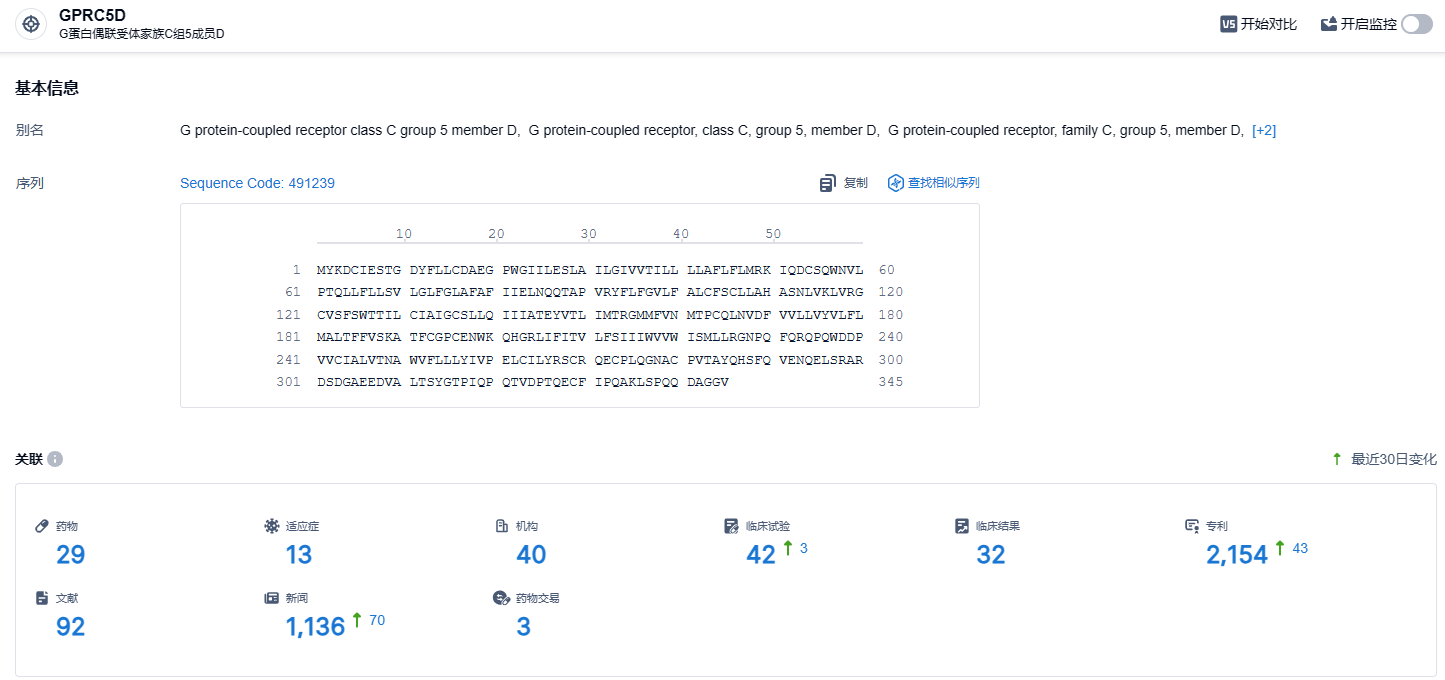Open the 42 clinical trials count
Viewport: 1445px width, 680px height.
point(761,554)
